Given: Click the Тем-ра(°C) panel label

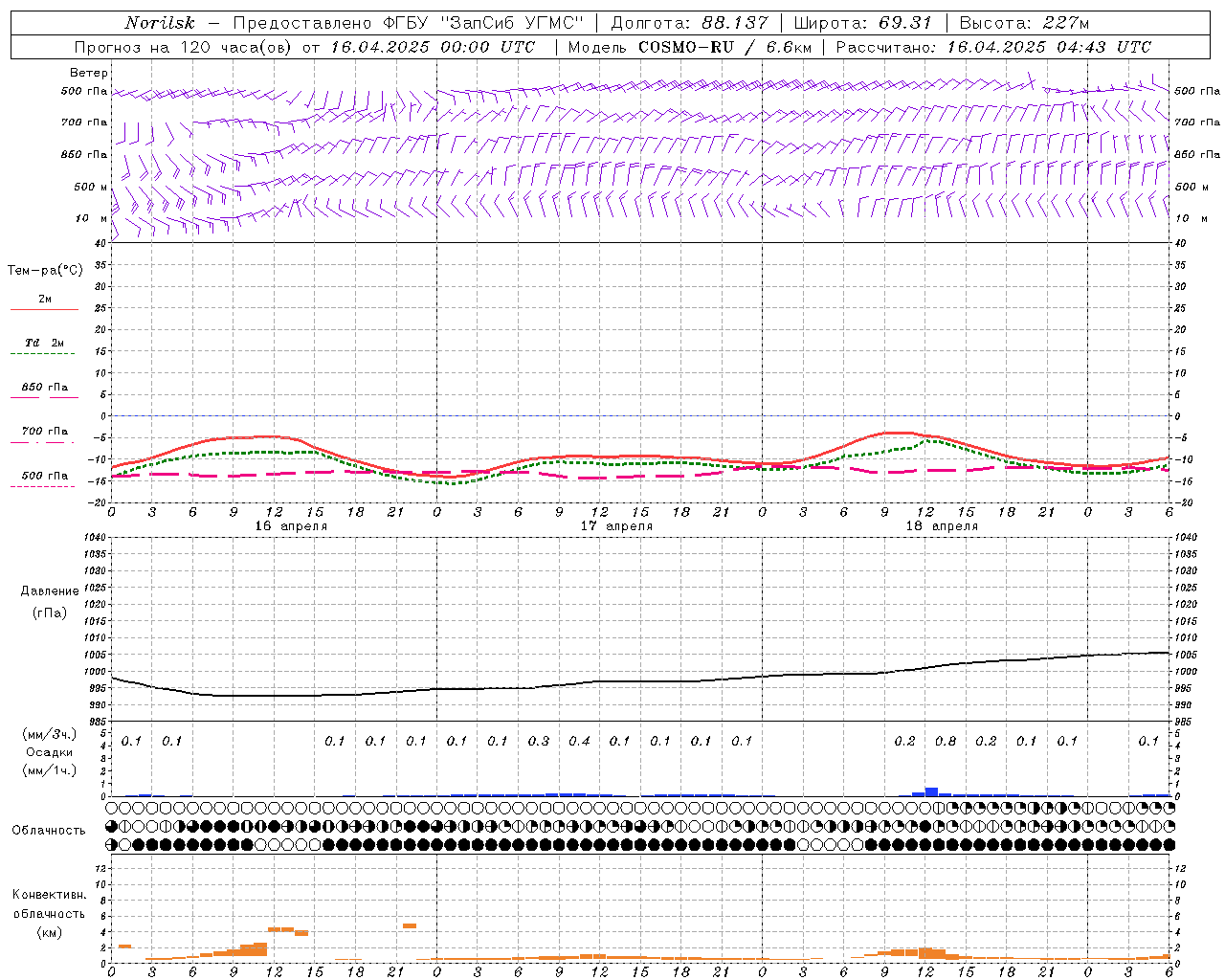Looking at the screenshot, I should coord(45,271).
